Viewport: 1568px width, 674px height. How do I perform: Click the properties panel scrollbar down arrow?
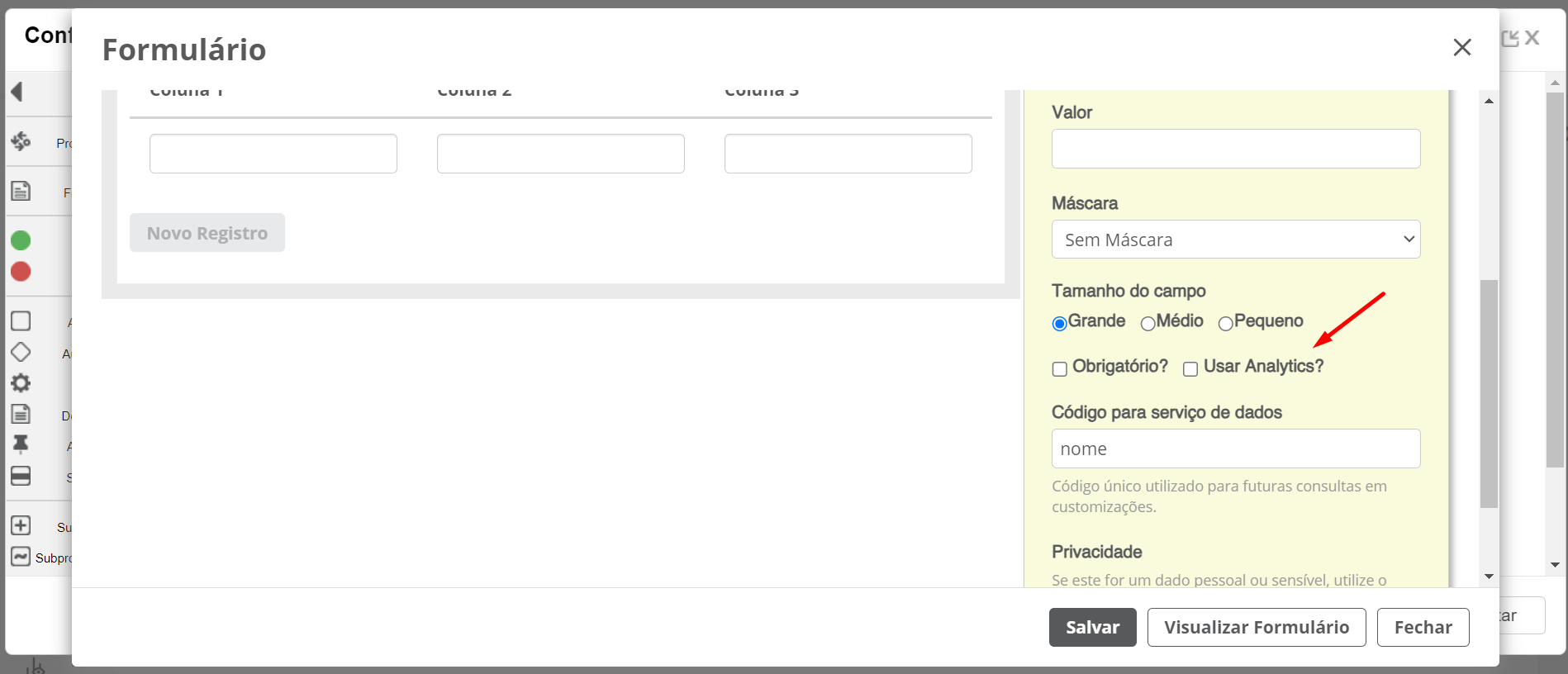tap(1489, 577)
